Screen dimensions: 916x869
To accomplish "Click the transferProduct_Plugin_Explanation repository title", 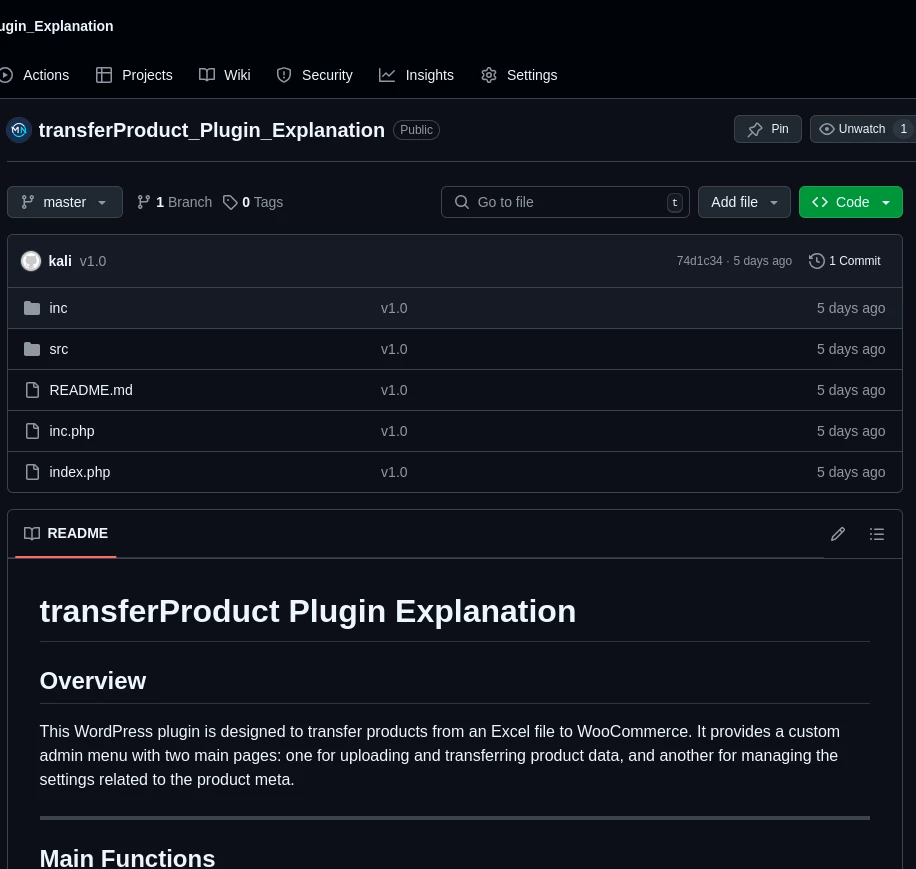I will click(211, 130).
